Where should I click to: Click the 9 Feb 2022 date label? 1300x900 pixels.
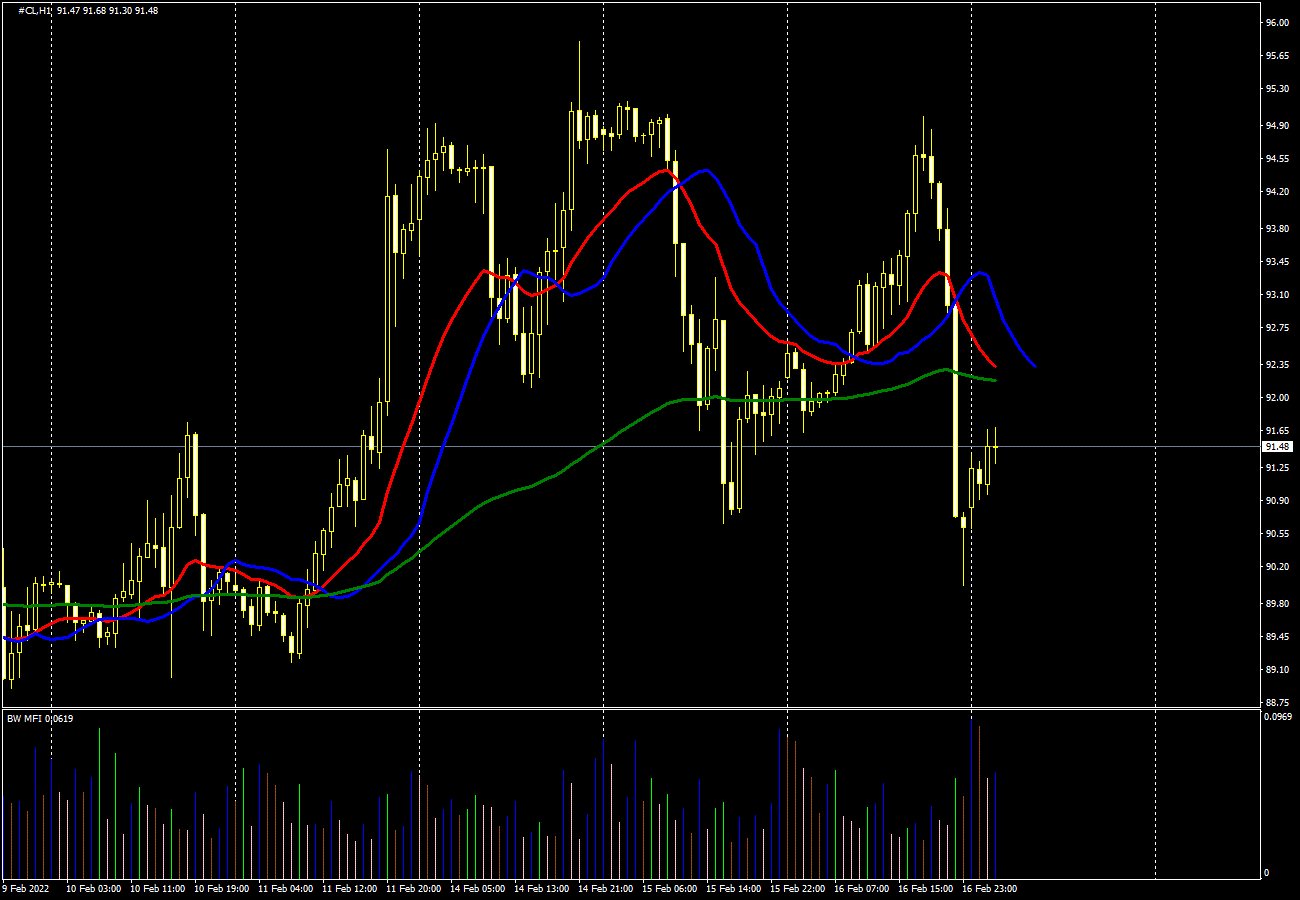[26, 888]
